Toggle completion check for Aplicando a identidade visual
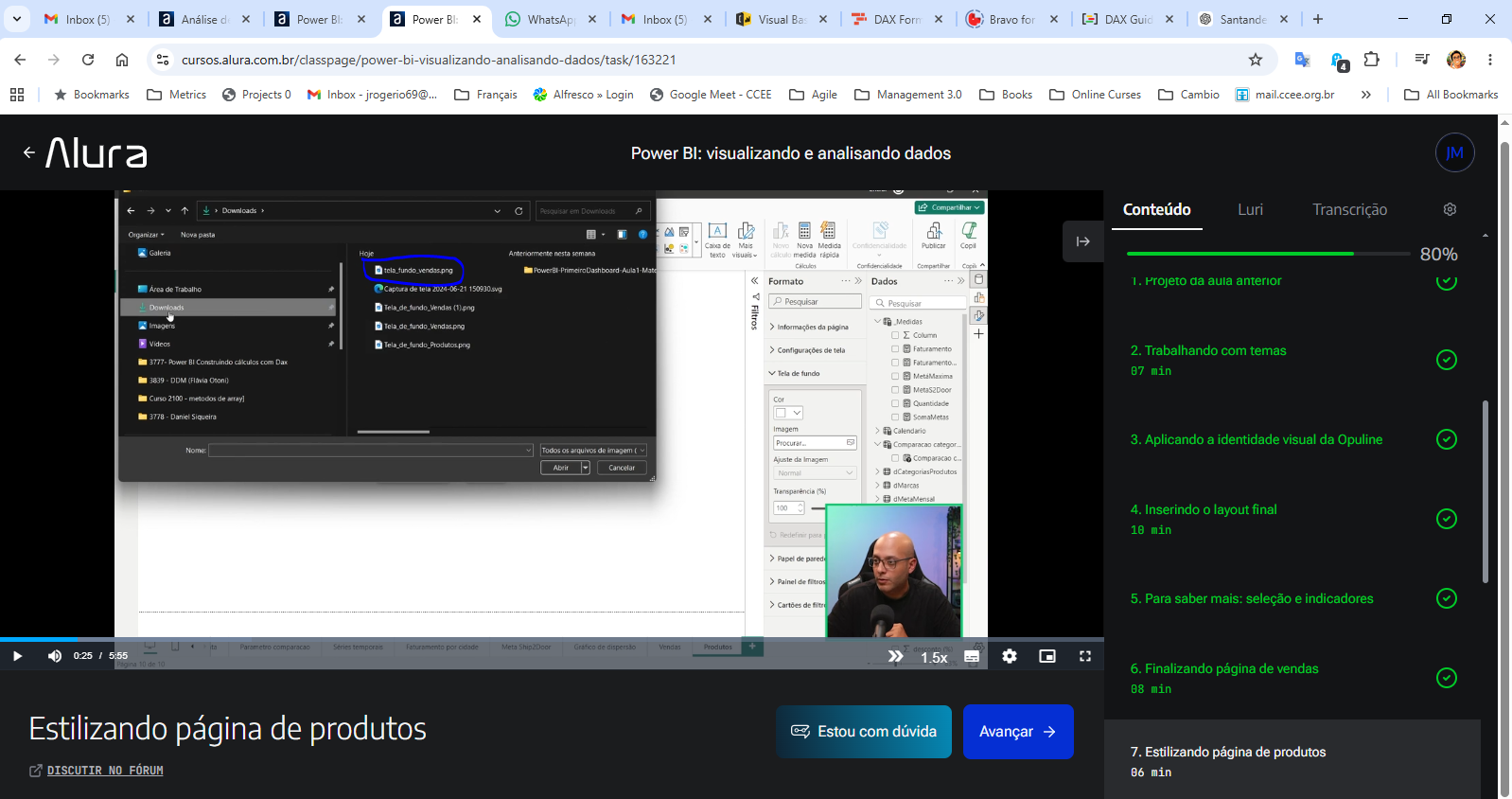The height and width of the screenshot is (799, 1512). pos(1446,439)
